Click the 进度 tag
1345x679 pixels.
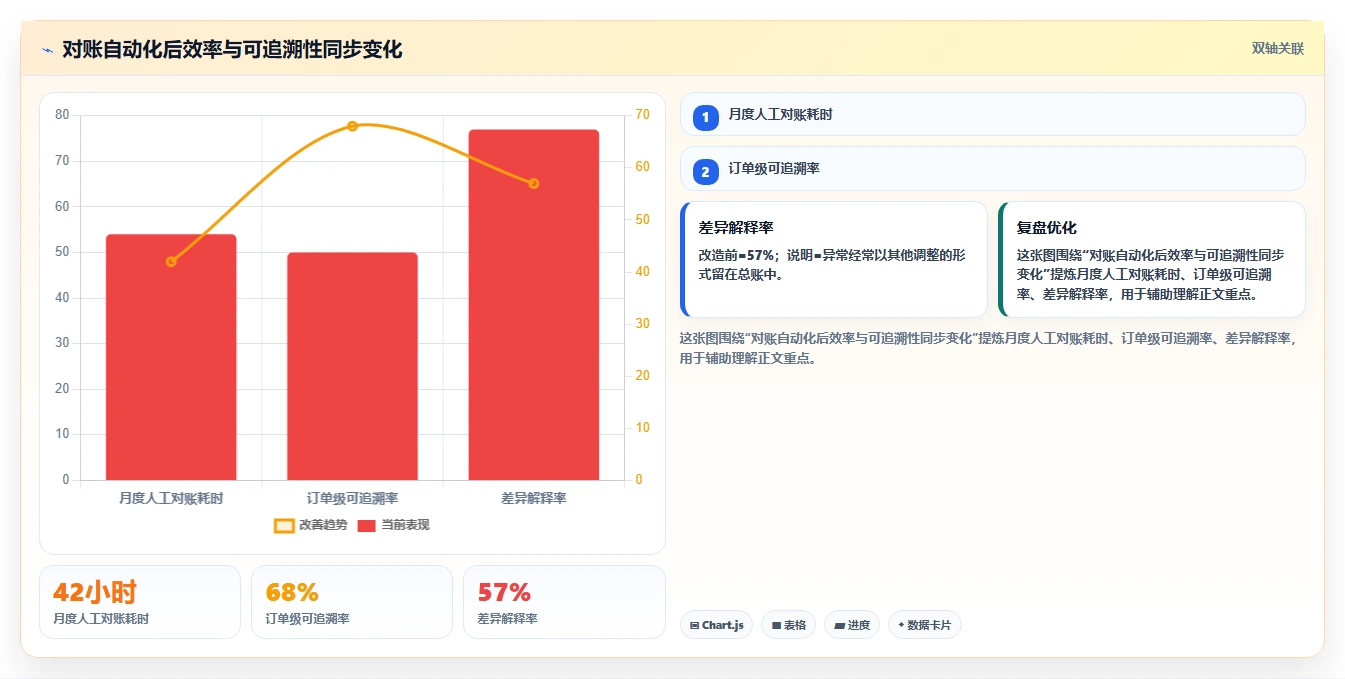coord(852,625)
